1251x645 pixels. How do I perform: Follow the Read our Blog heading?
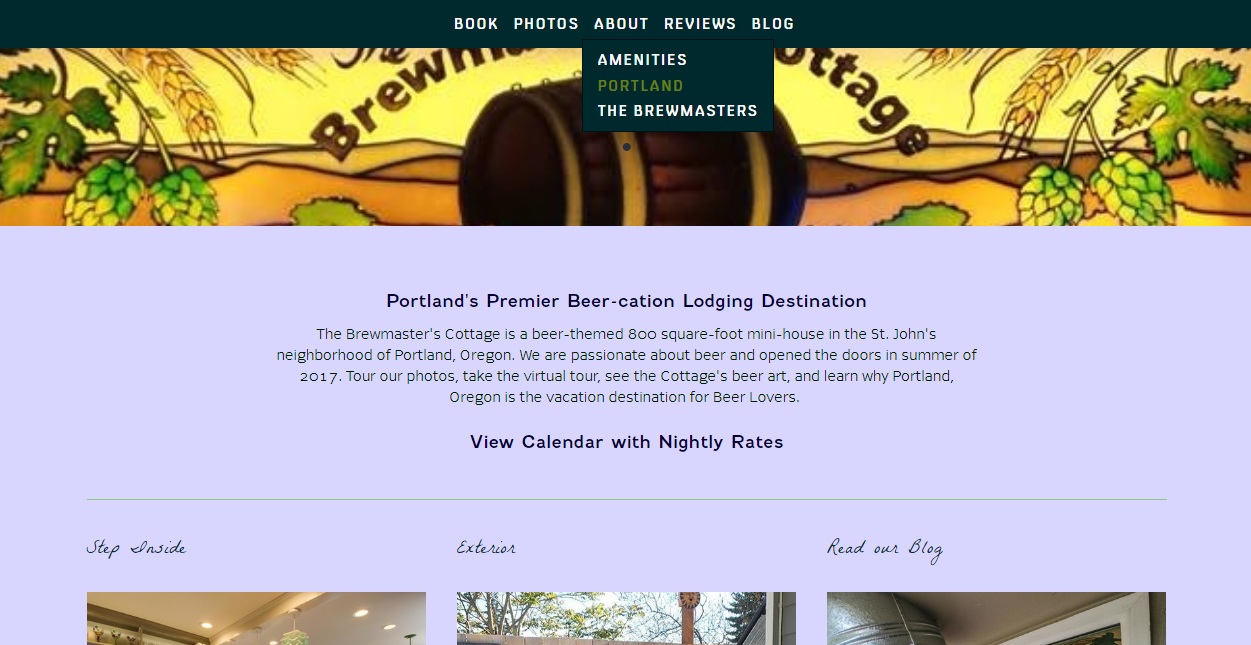[x=885, y=549]
